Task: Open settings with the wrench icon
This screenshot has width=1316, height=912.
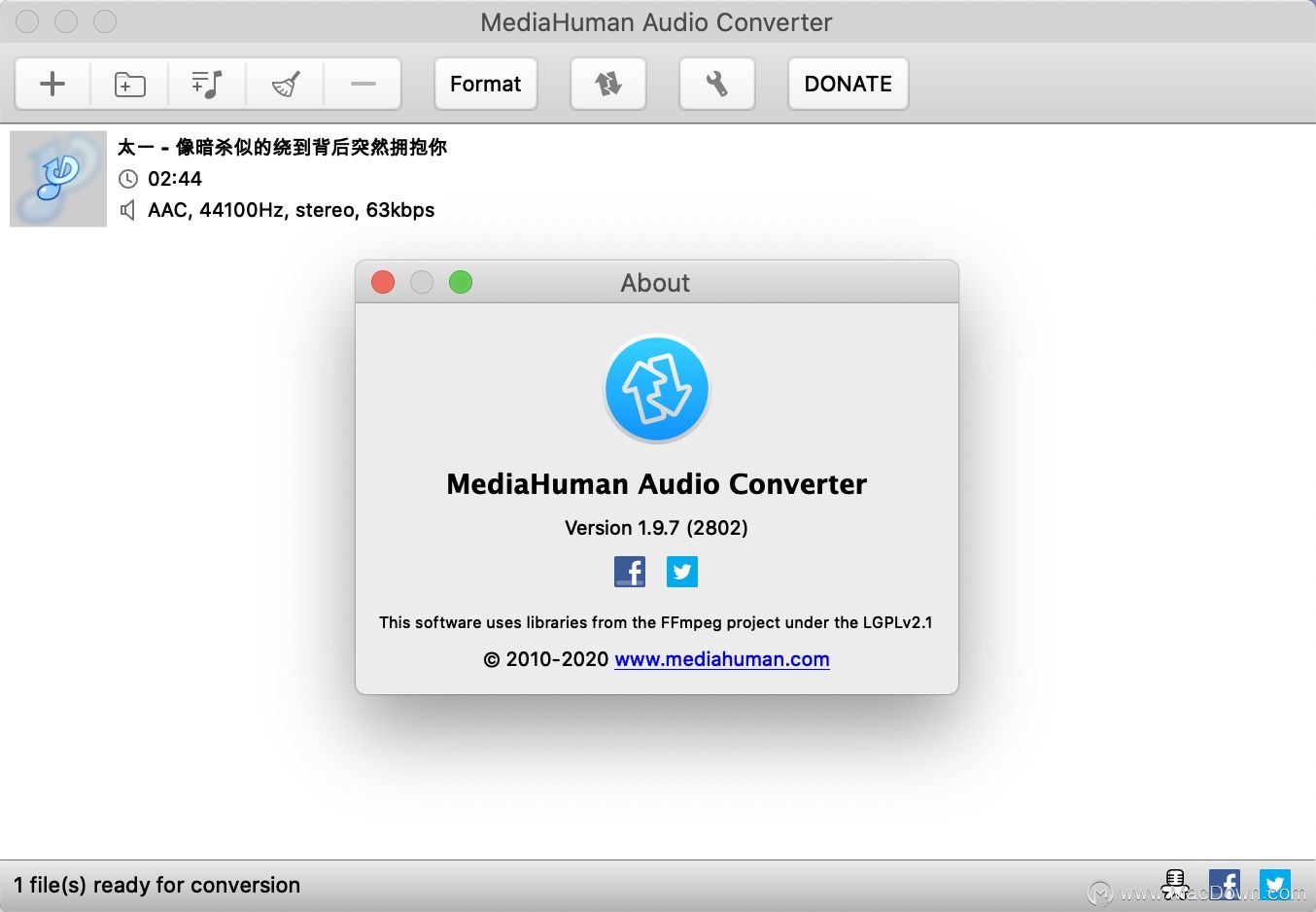Action: [x=717, y=84]
